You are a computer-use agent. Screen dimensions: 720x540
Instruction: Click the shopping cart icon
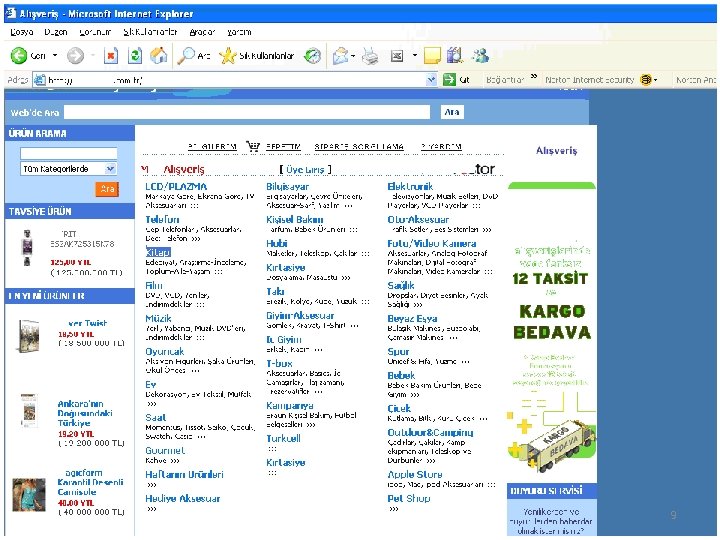point(253,146)
